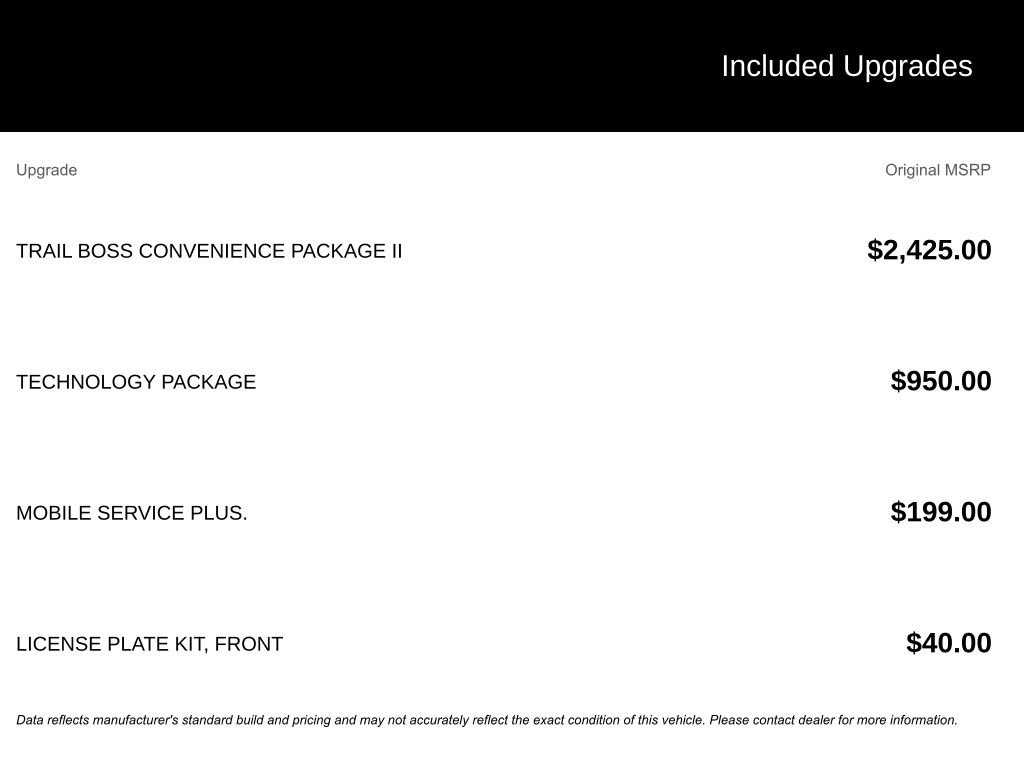Click the word "pricing" in the disclaimer
This screenshot has height=768, width=1024.
[x=311, y=720]
